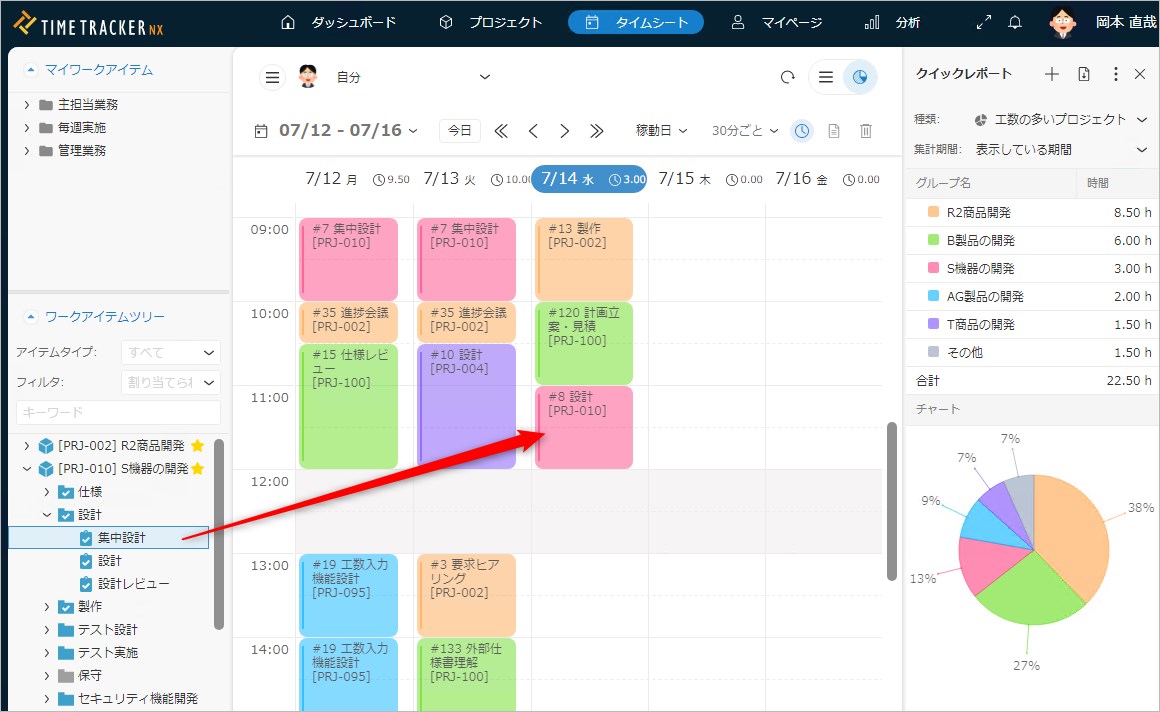Switch to list view toggle
The image size is (1160, 712).
[825, 77]
